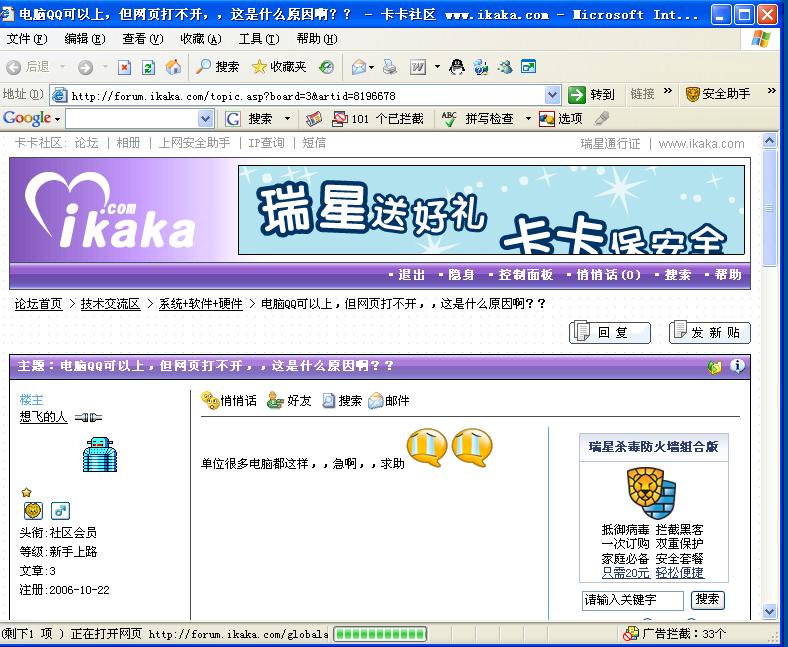Open the 技术交流区 breadcrumb link

click(110, 304)
